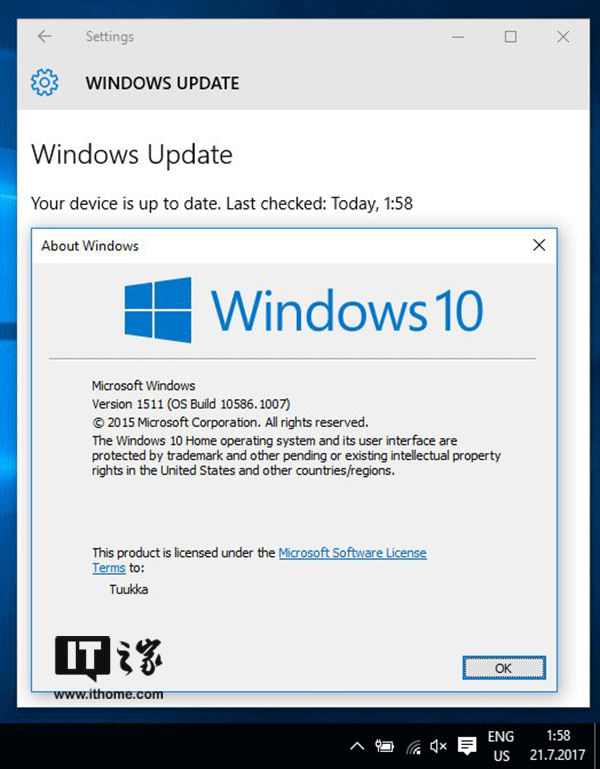This screenshot has width=600, height=769.
Task: Click the Windows 10 logo image
Action: pyautogui.click(x=303, y=310)
